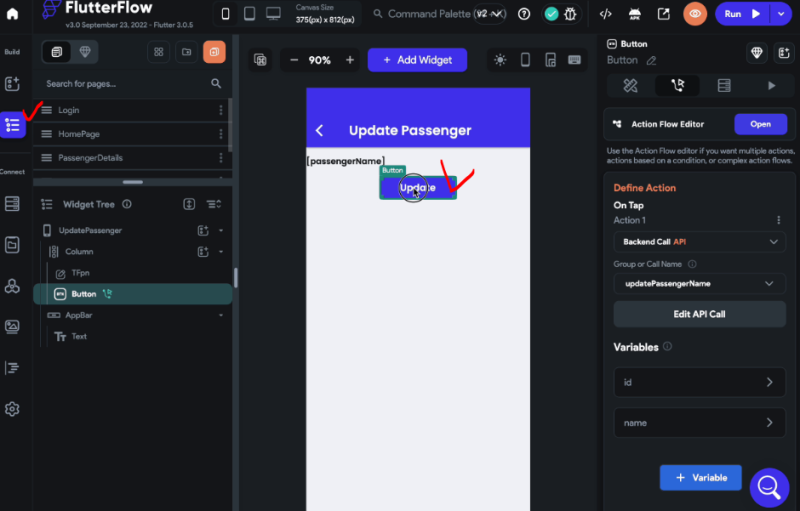Open the help question mark icon

coord(524,14)
